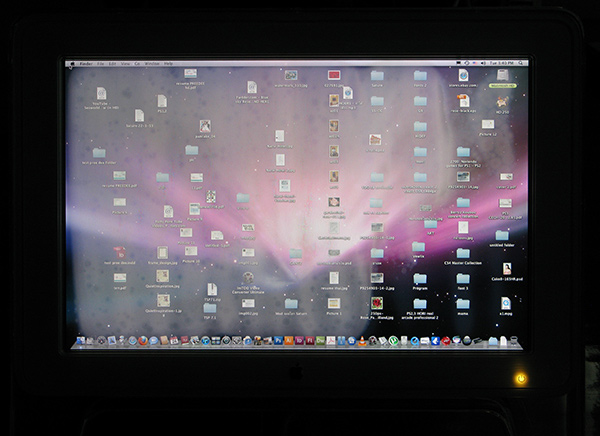Launch QuickTime Player from the Dock
Viewport: 600px width, 436px height.
coord(415,340)
